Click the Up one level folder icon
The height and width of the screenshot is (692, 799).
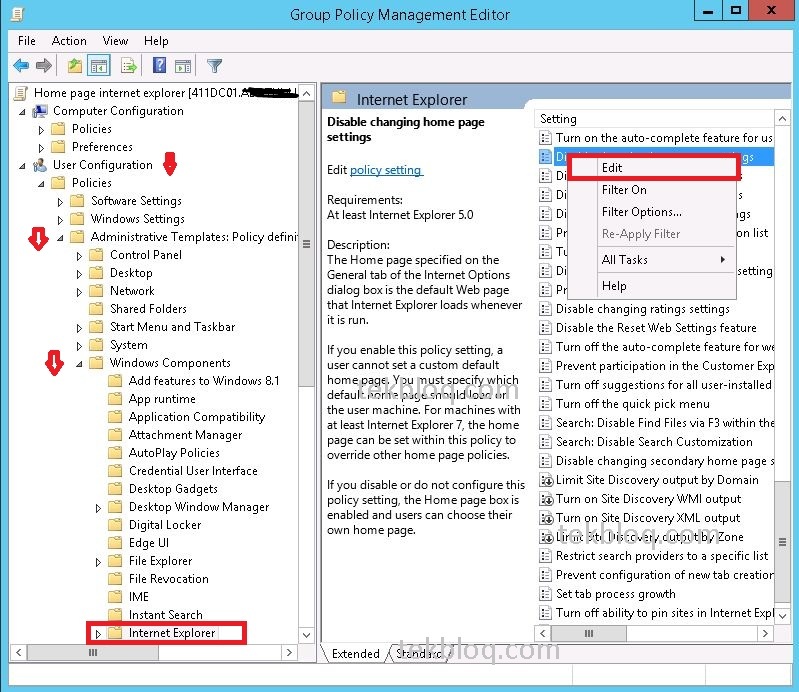(75, 66)
